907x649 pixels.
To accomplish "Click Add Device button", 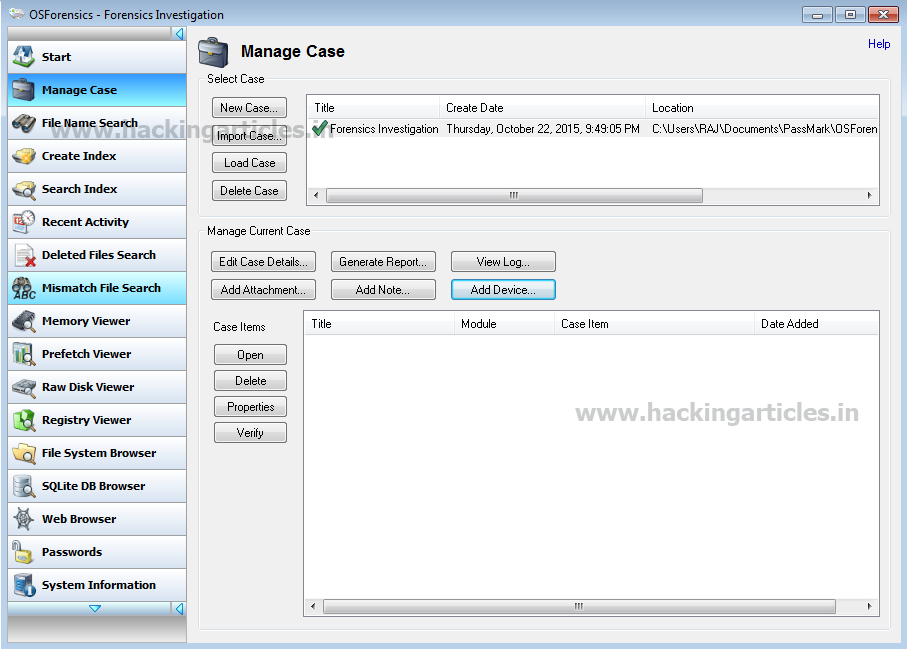I will pos(503,290).
